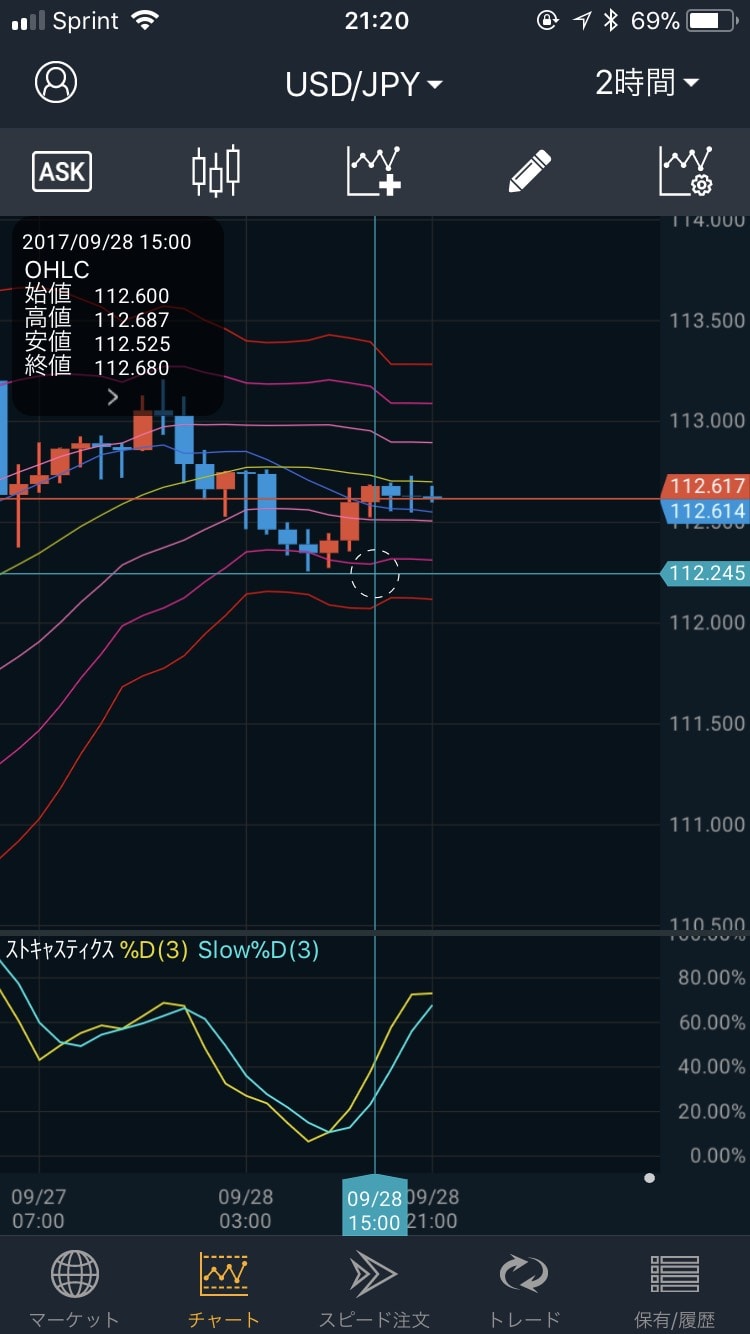Tap the blue 112.614 bid price tag
The width and height of the screenshot is (750, 1334).
click(x=705, y=511)
